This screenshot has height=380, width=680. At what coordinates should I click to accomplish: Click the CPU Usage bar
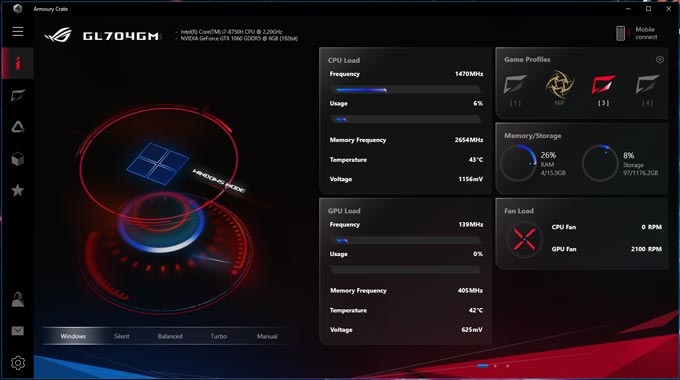[x=406, y=119]
